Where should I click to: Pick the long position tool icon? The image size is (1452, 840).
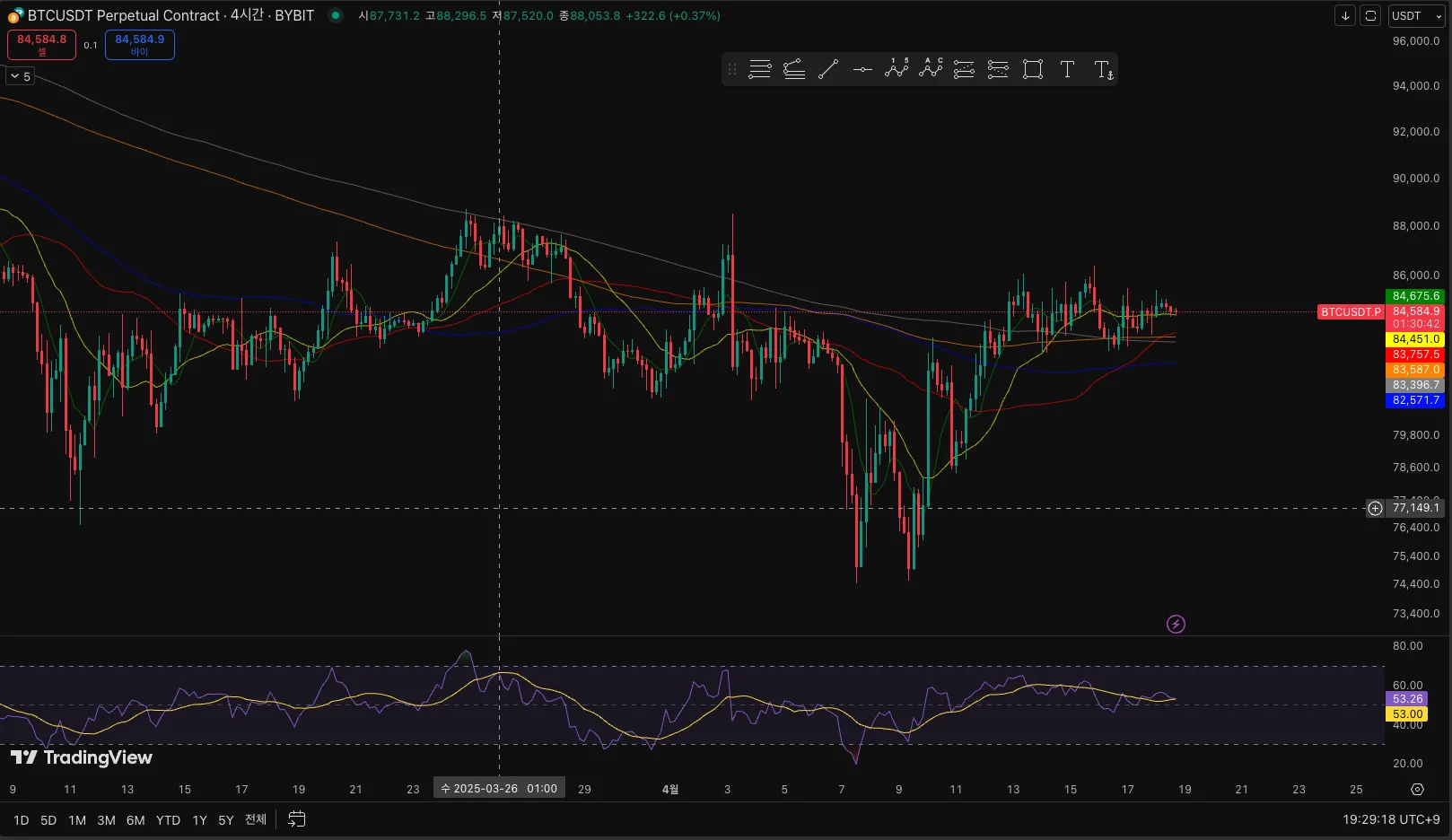964,69
